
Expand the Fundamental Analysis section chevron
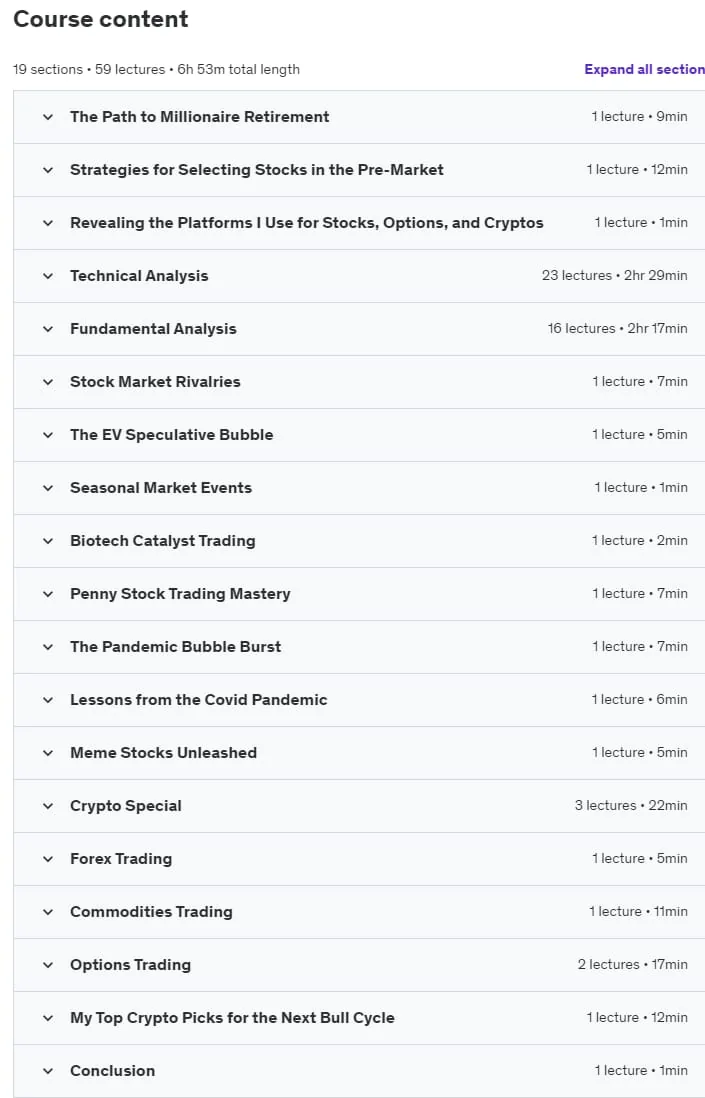click(48, 329)
